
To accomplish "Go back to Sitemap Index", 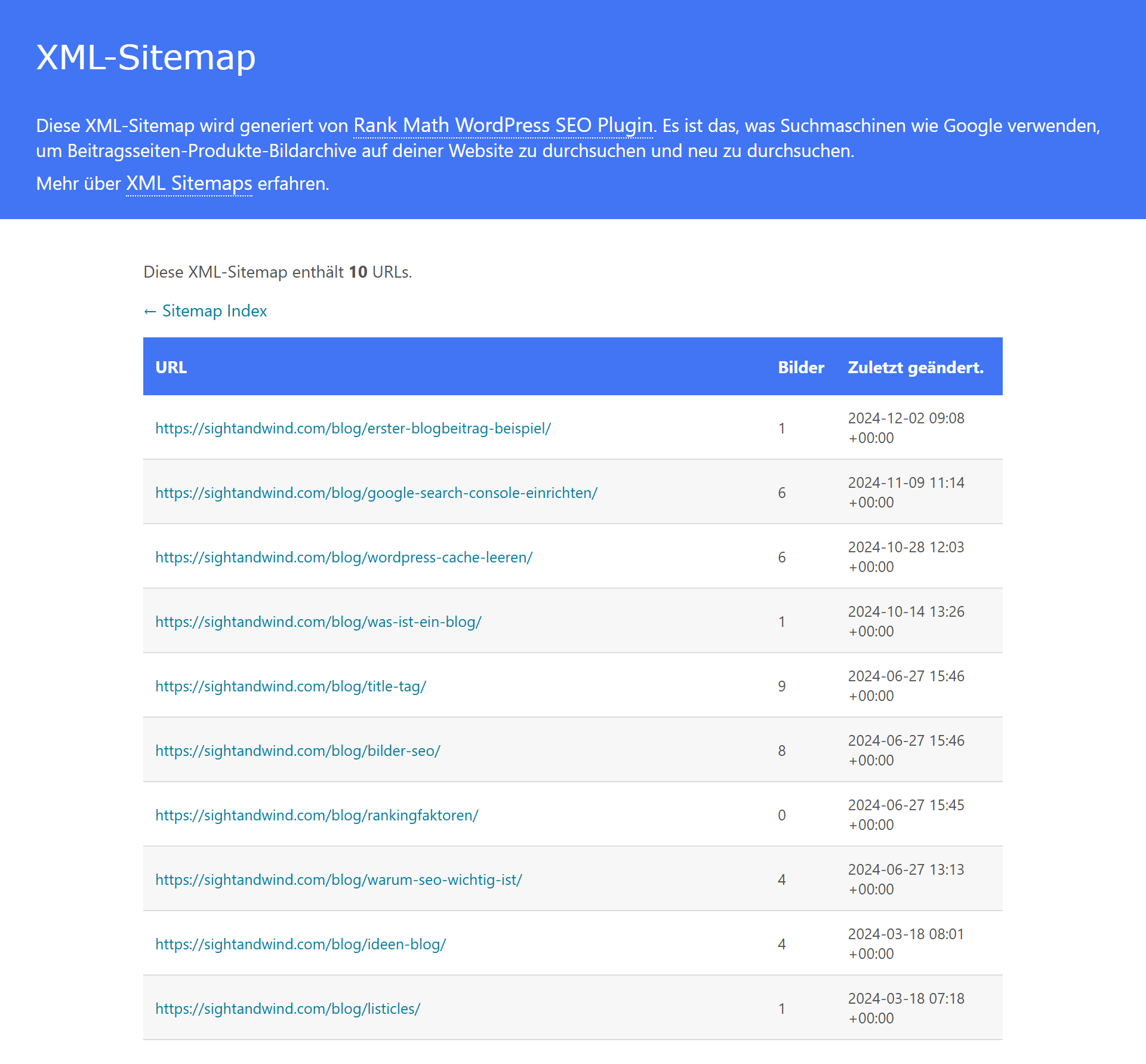I will click(x=205, y=311).
